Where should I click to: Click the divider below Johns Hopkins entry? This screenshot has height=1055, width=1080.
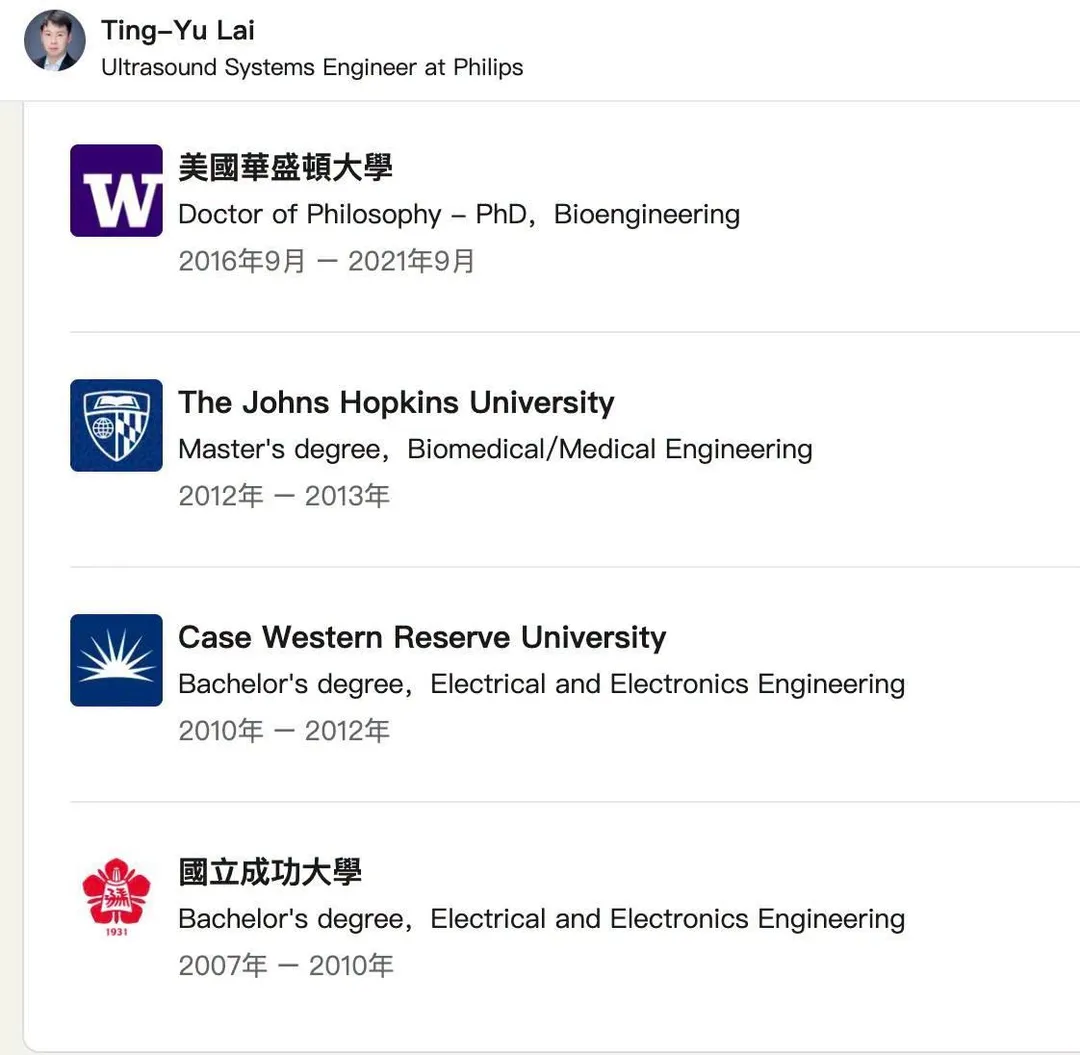[574, 567]
